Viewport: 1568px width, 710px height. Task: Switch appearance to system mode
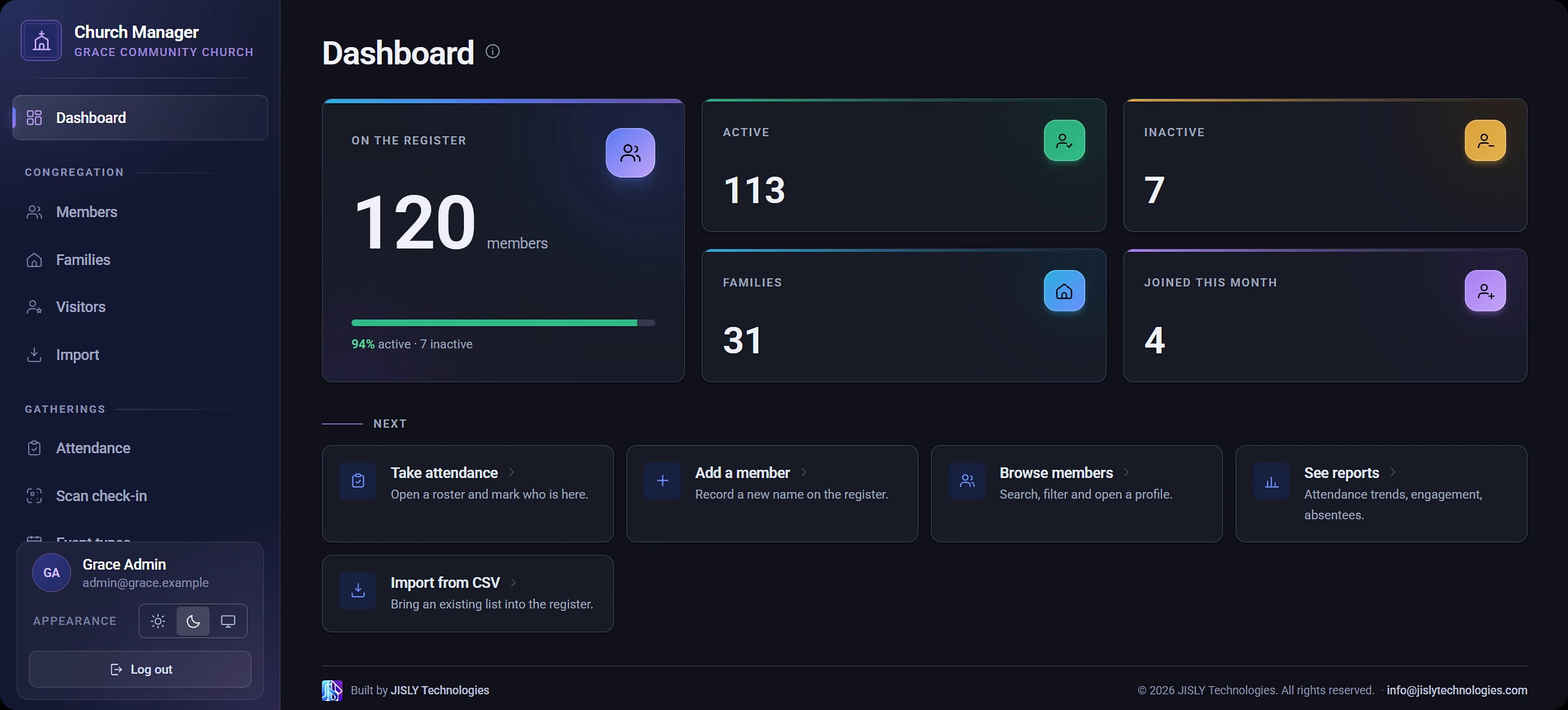[x=228, y=621]
